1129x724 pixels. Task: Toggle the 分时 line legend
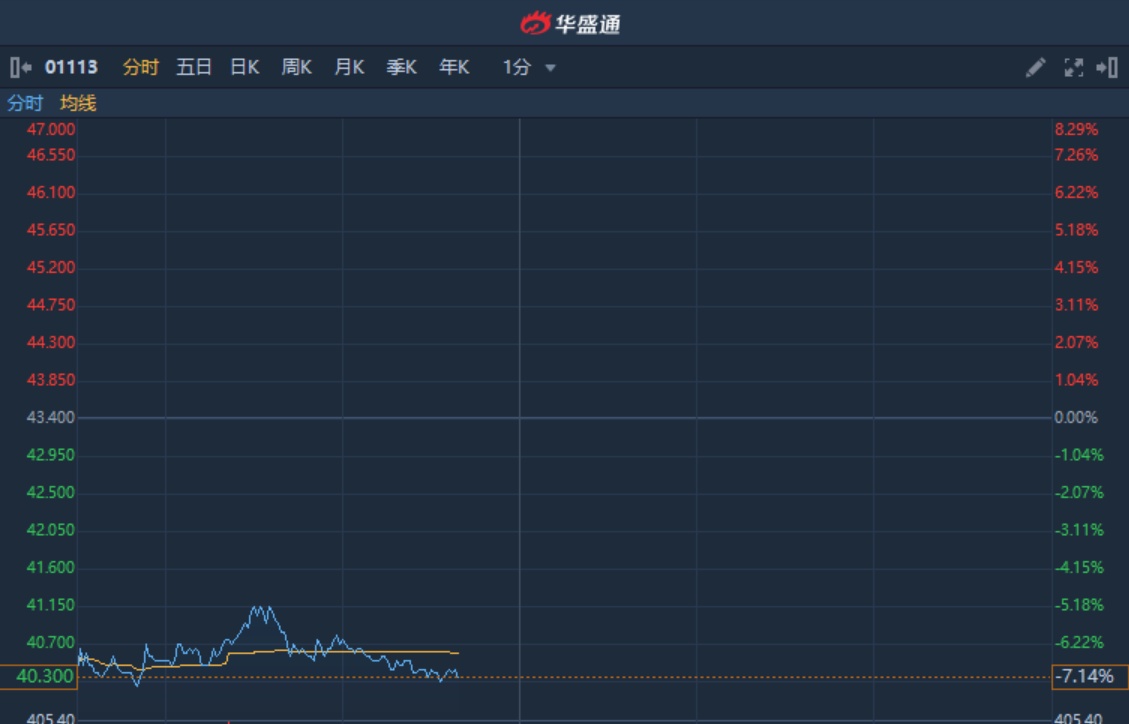point(25,103)
